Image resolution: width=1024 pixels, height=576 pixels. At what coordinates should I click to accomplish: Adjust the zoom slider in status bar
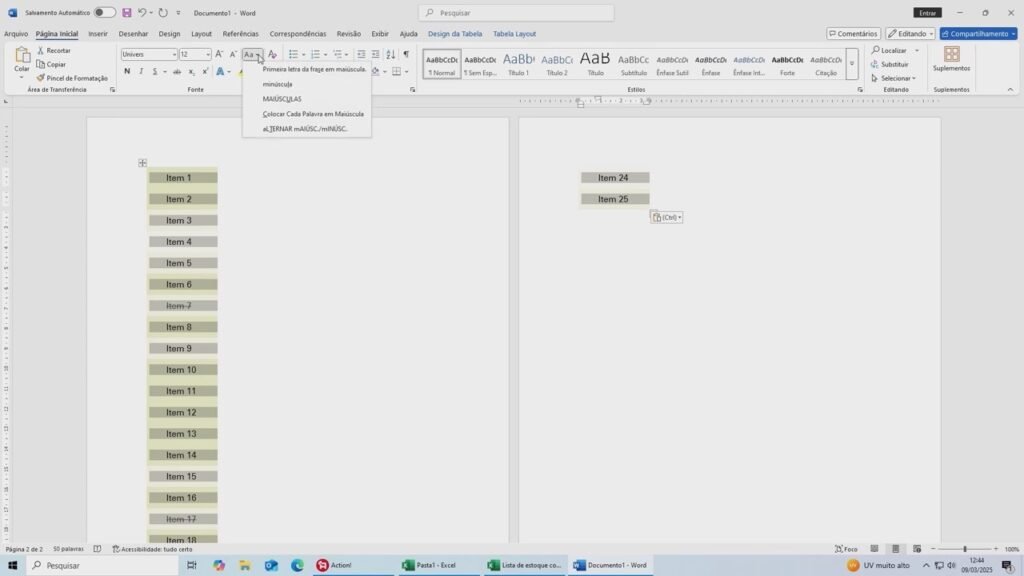click(964, 549)
